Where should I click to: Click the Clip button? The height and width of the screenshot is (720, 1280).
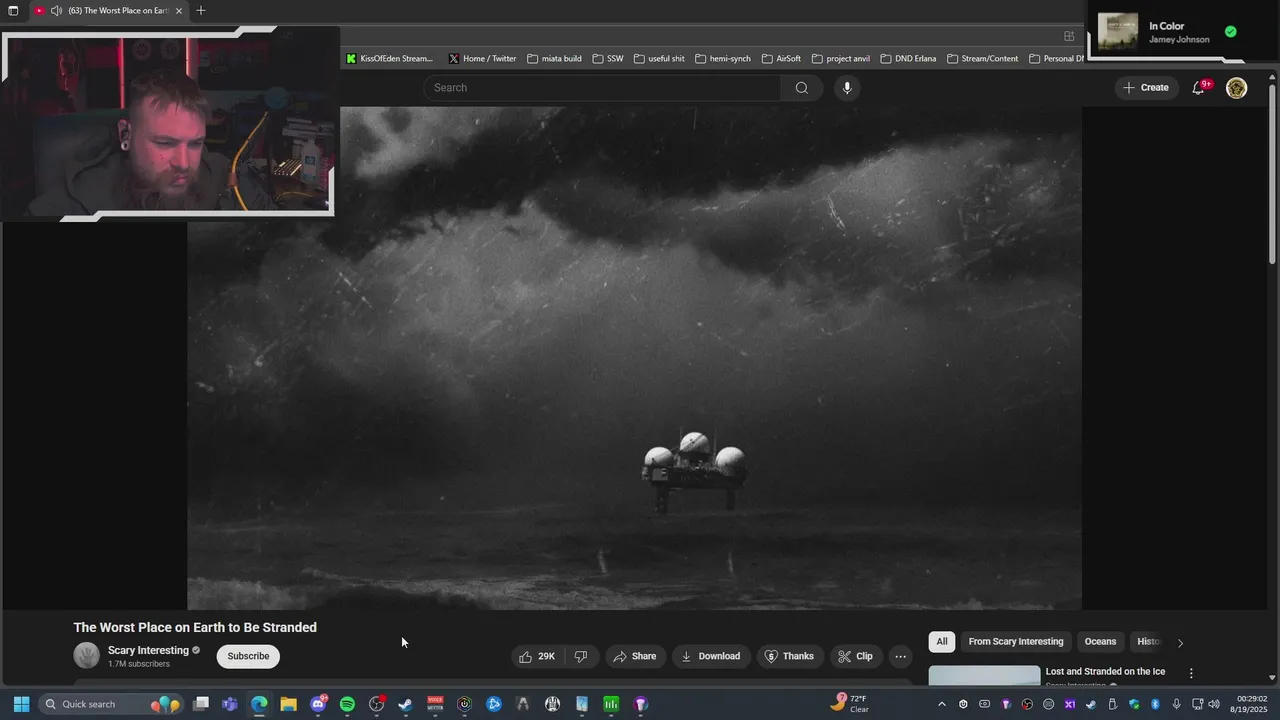coord(855,656)
